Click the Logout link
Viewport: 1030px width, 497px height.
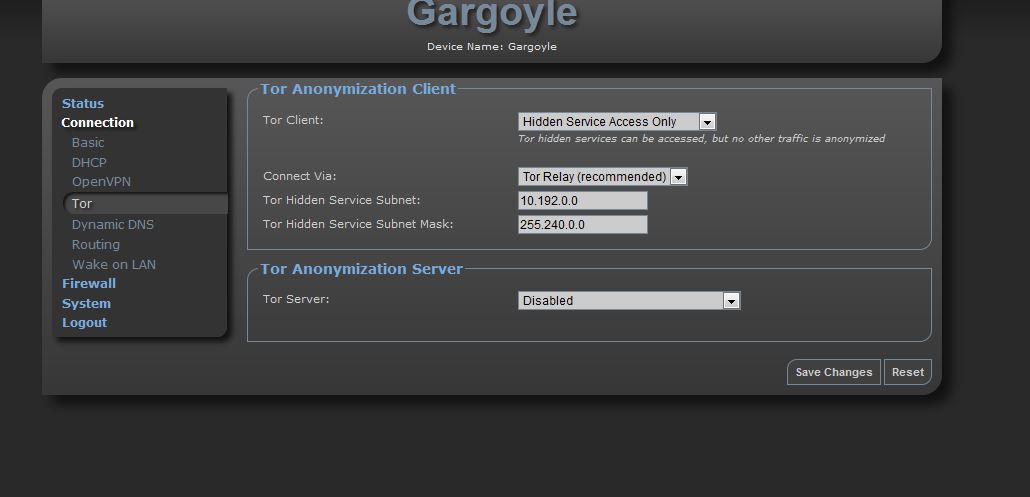point(84,322)
